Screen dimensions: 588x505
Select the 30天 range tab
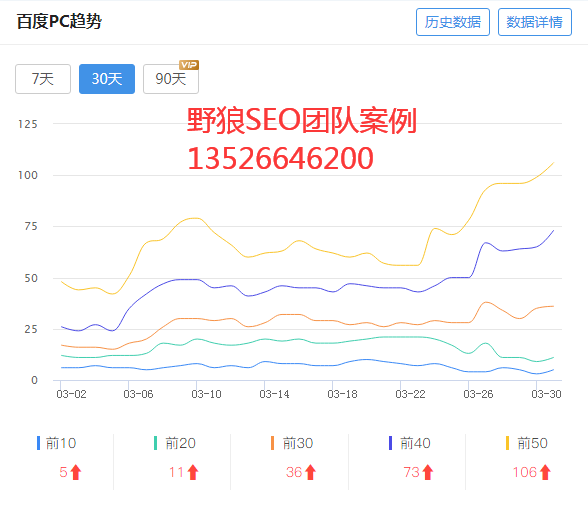pyautogui.click(x=107, y=79)
